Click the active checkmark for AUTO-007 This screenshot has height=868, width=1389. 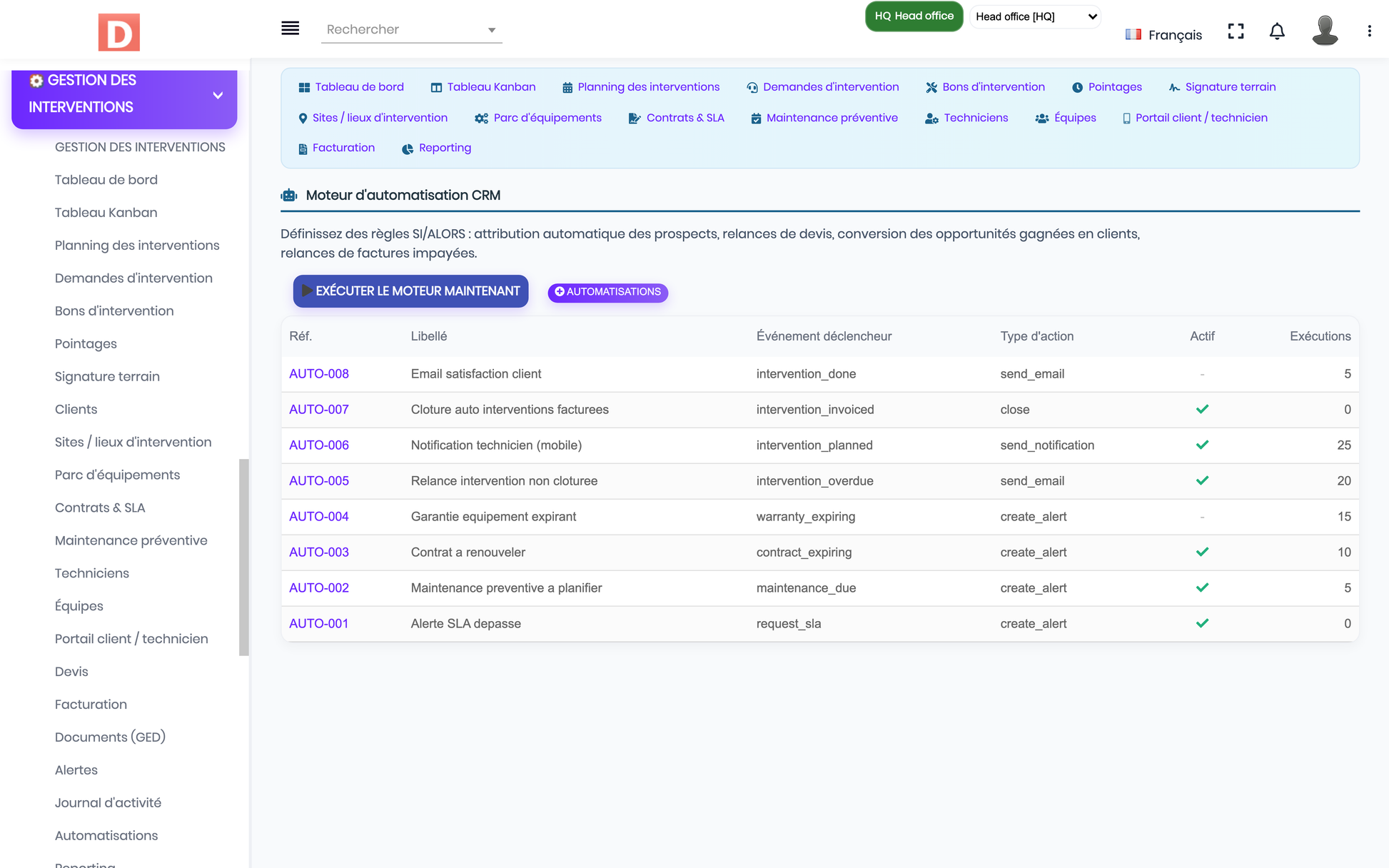pos(1202,409)
